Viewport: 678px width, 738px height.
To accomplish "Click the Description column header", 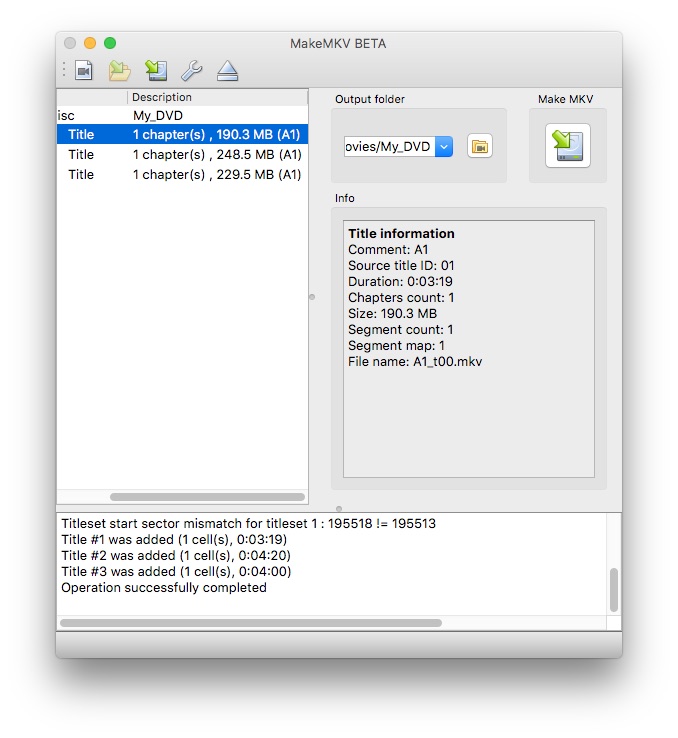I will point(217,97).
